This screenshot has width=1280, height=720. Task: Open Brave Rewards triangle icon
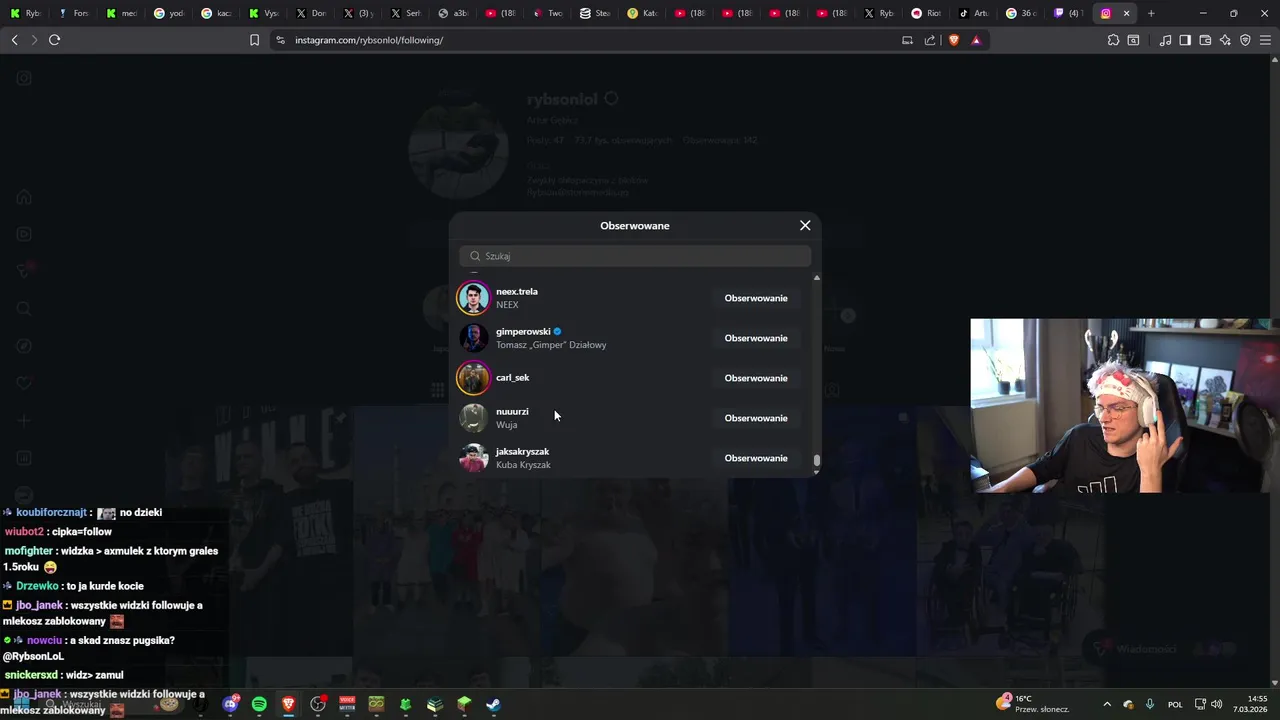point(976,40)
